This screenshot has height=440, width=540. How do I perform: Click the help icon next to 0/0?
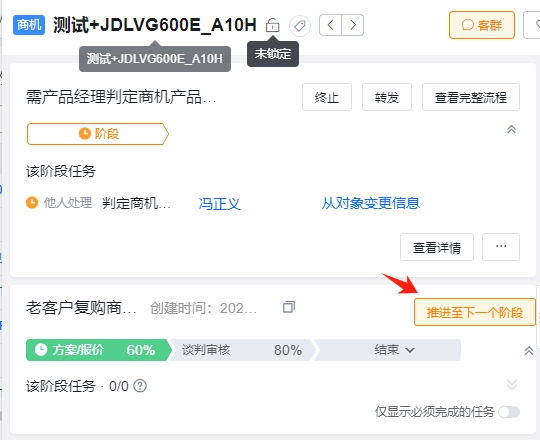pos(140,386)
